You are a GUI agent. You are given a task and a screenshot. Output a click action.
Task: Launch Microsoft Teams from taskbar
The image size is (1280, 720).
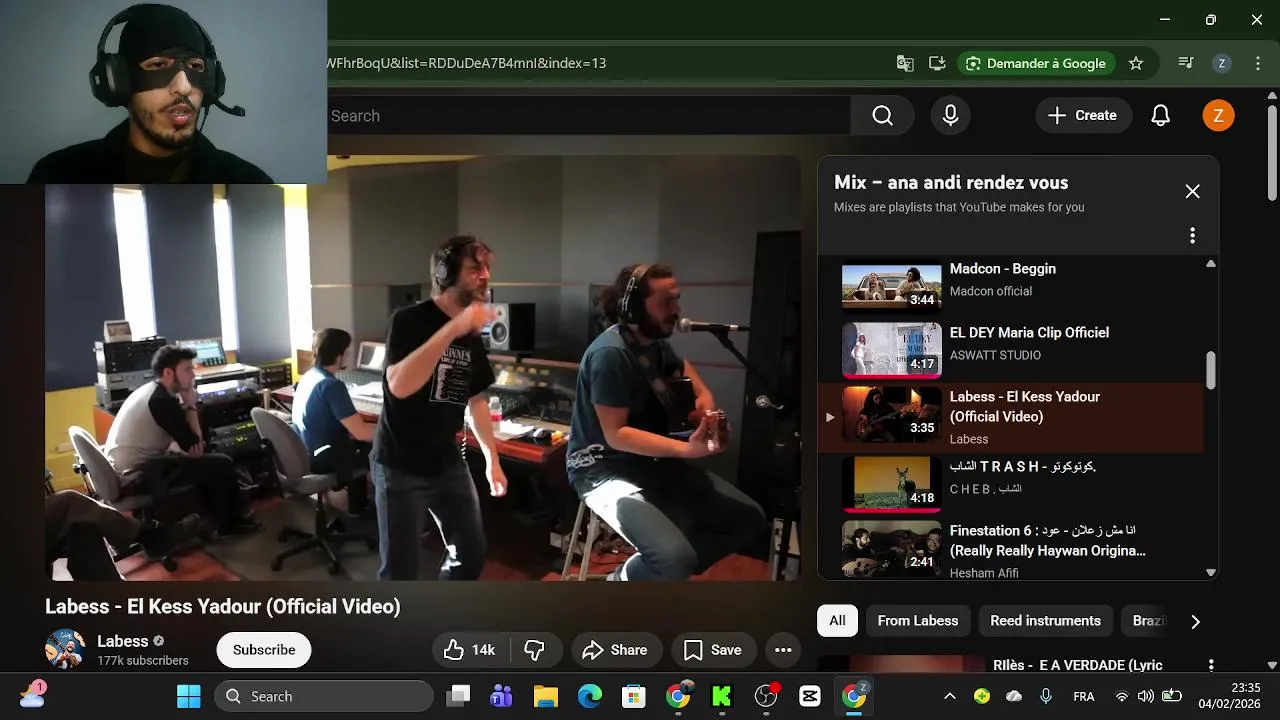501,696
